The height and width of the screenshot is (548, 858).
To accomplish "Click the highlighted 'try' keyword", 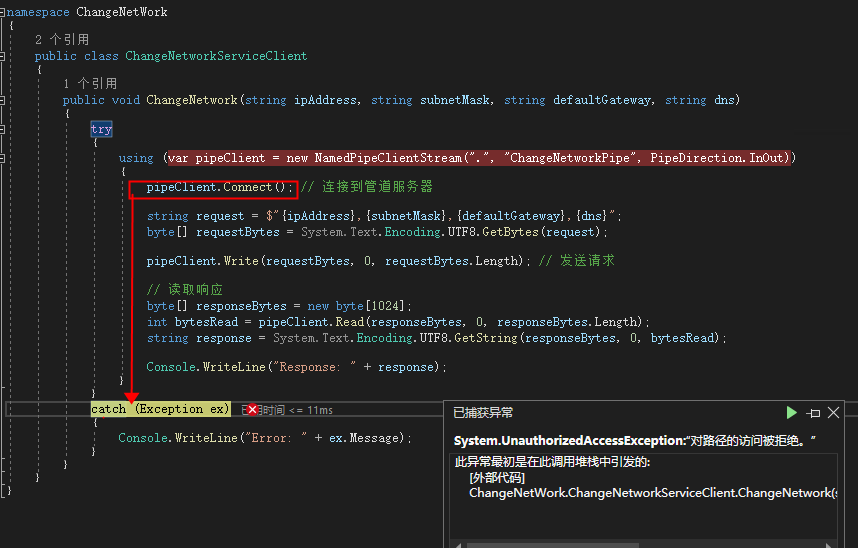I will click(101, 129).
